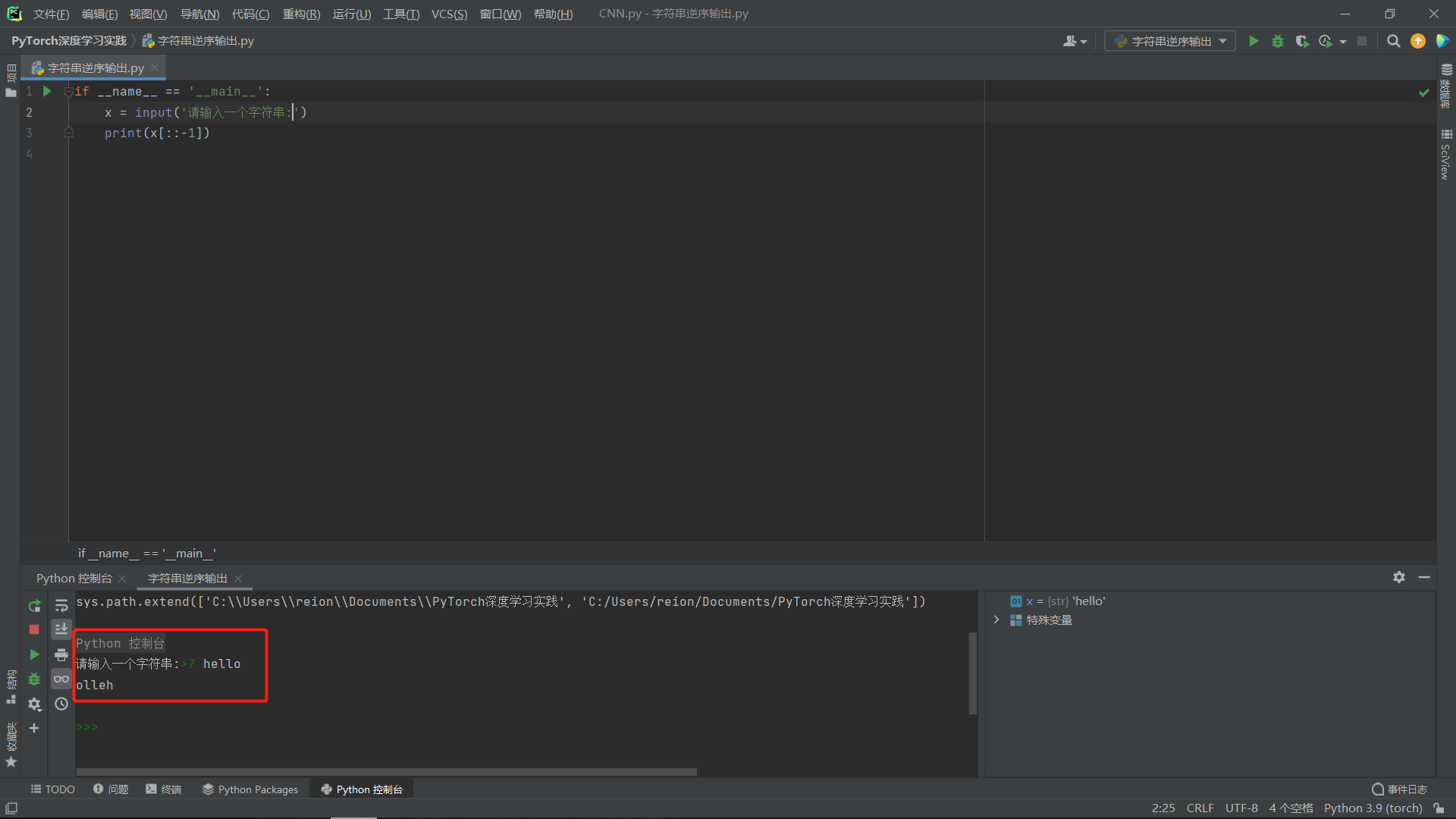
Task: Add new console with plus icon
Action: click(x=34, y=728)
